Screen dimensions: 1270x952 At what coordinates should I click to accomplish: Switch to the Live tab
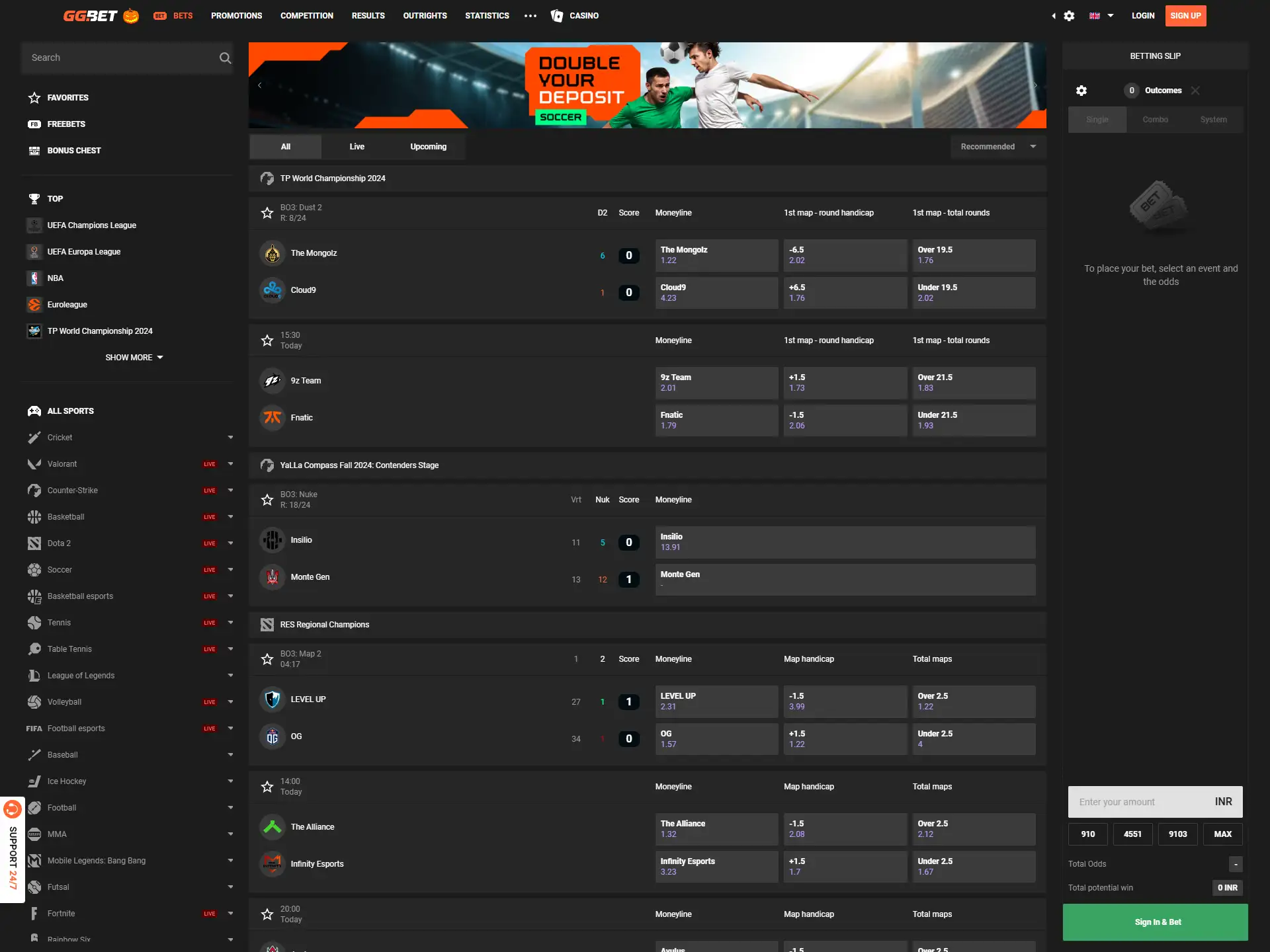(357, 147)
